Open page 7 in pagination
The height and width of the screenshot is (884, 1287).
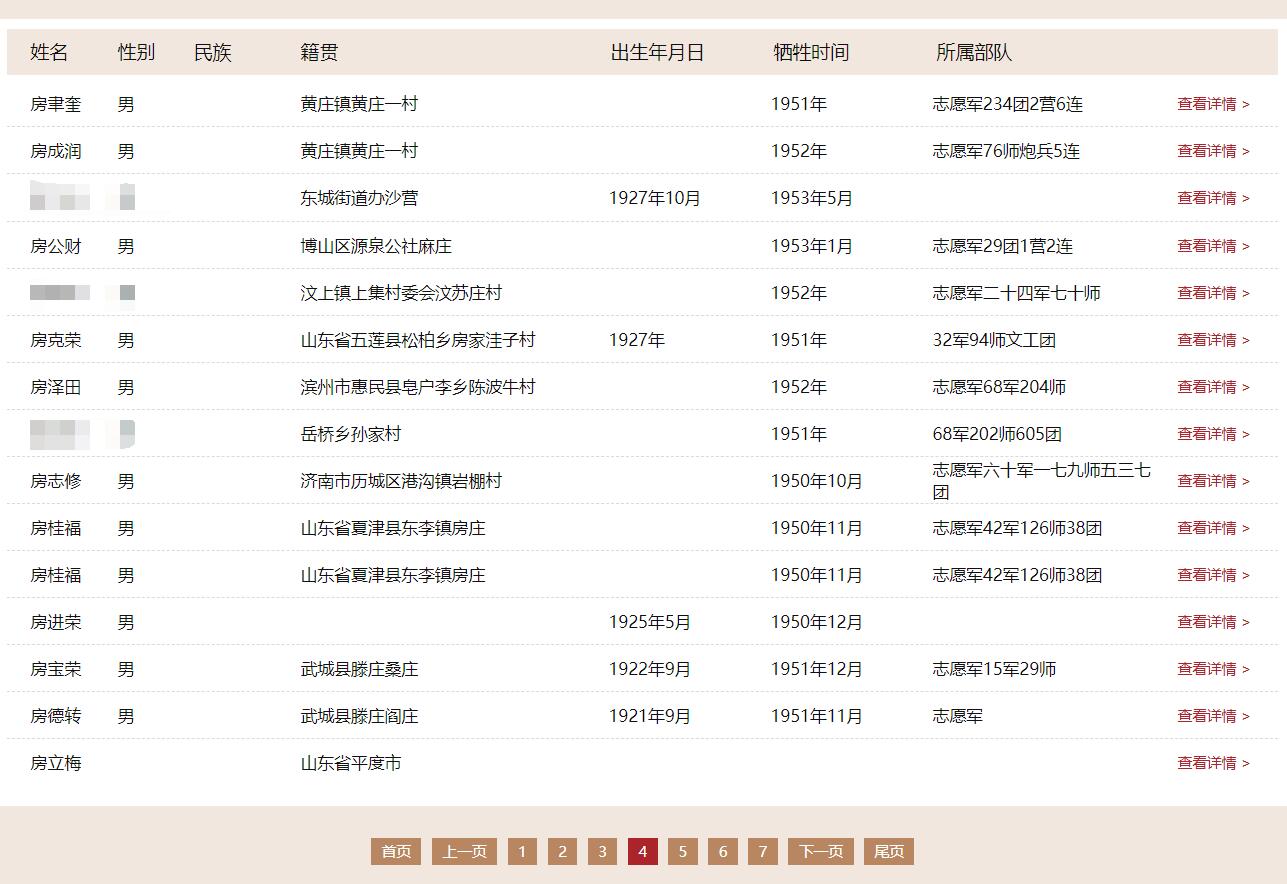tap(763, 851)
